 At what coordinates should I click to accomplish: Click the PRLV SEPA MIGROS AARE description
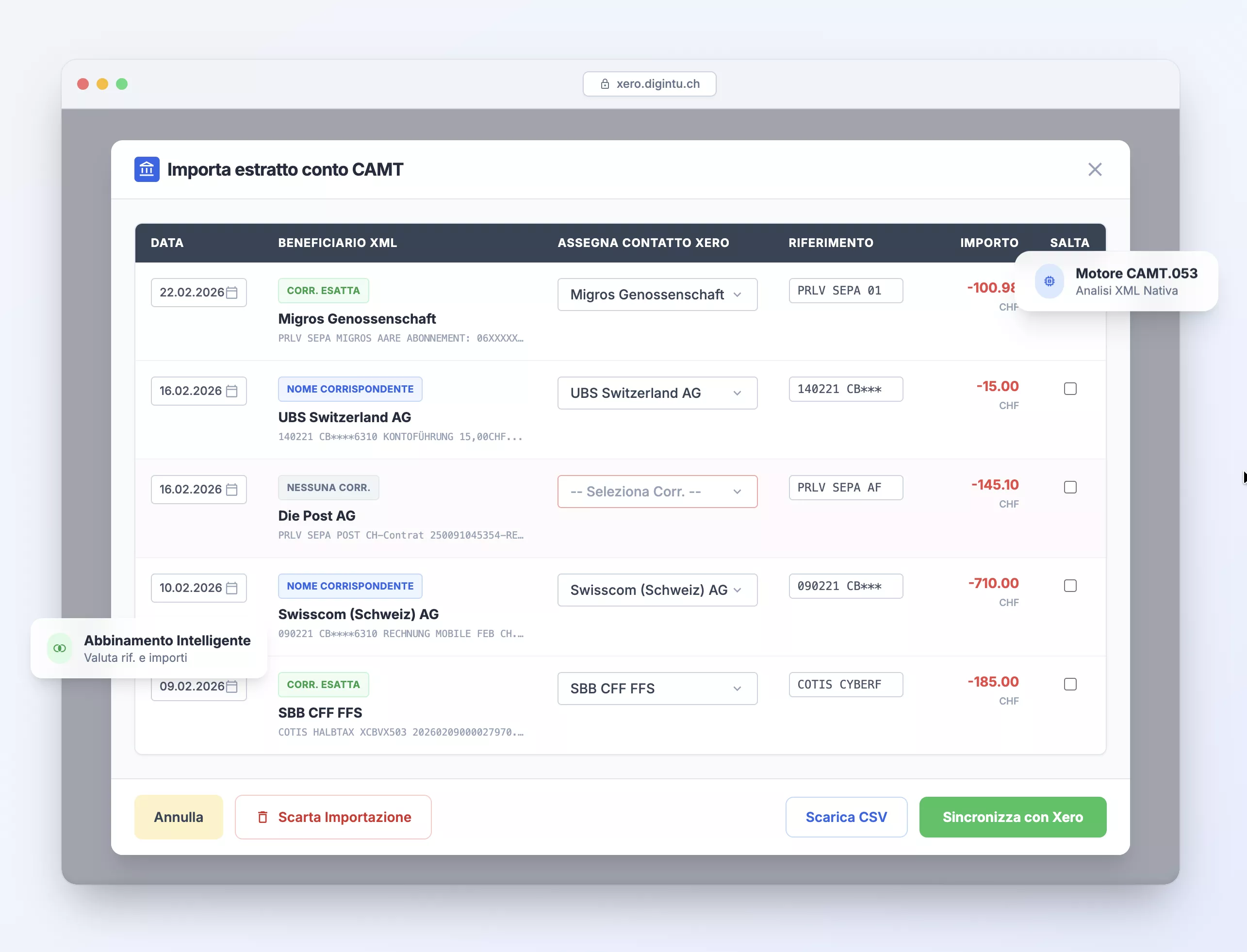click(x=401, y=338)
